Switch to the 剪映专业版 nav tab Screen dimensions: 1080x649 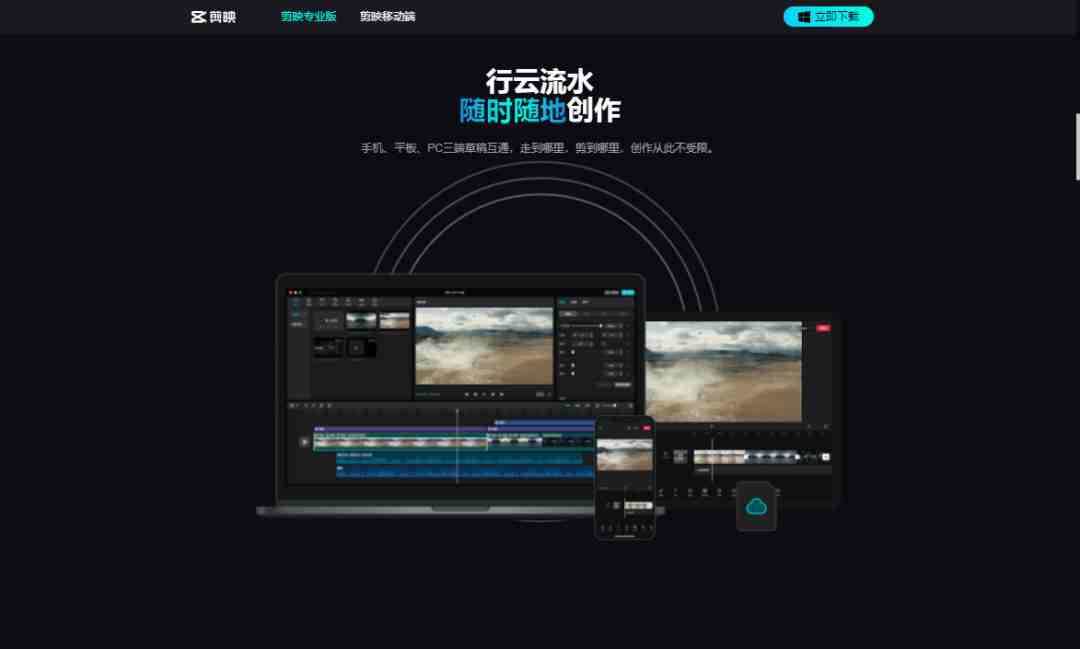tap(308, 17)
